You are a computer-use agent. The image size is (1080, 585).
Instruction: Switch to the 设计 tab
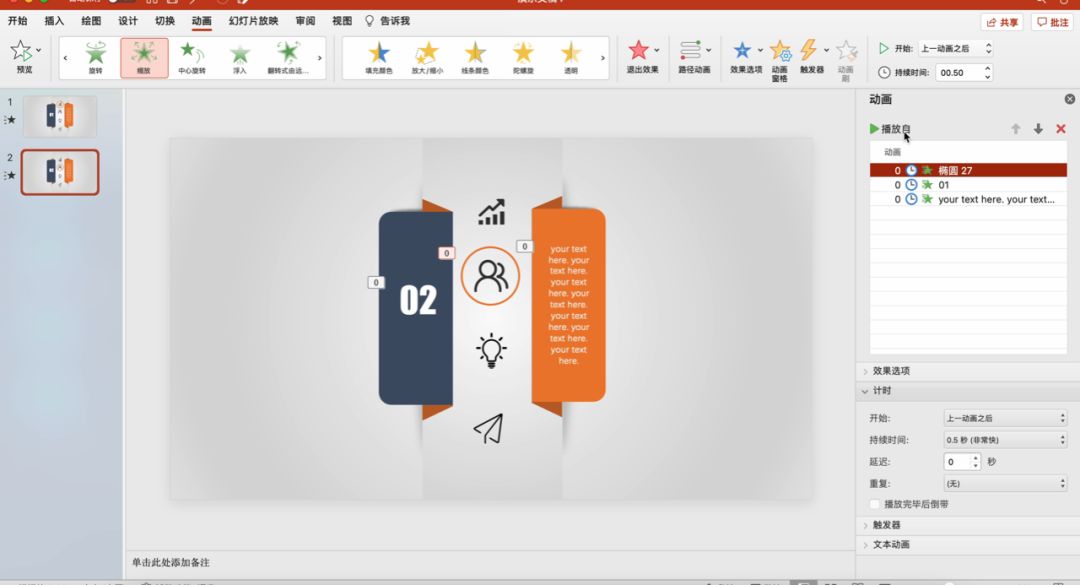point(127,21)
